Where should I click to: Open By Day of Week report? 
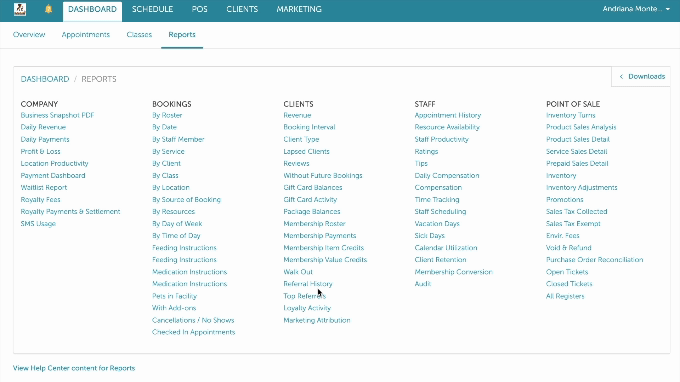pos(177,224)
